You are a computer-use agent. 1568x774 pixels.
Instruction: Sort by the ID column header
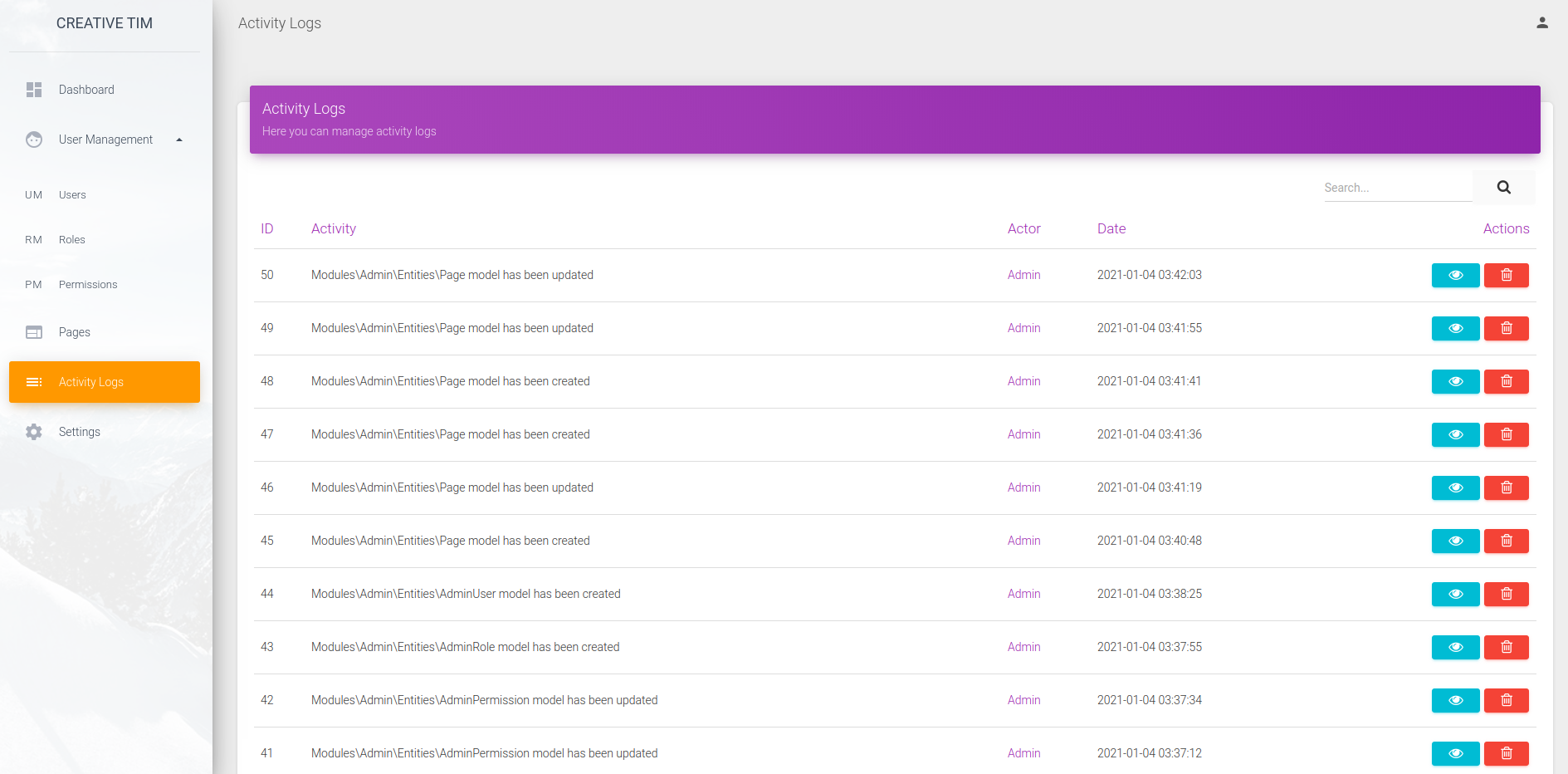(267, 228)
